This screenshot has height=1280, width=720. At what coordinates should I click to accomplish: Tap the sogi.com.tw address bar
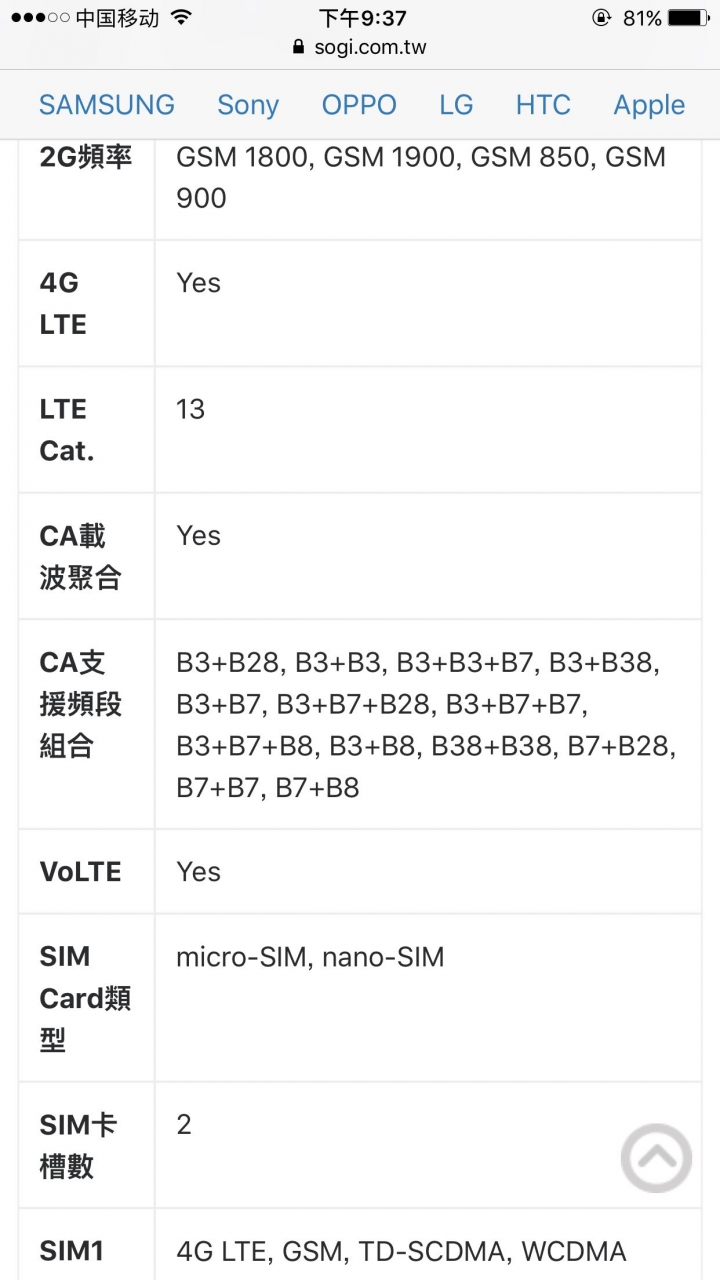click(360, 47)
